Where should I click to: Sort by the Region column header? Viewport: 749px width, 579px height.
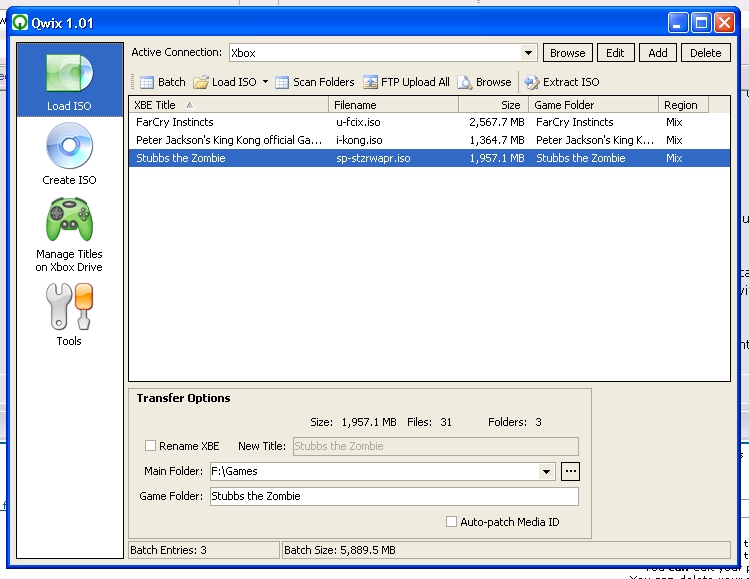click(x=684, y=105)
